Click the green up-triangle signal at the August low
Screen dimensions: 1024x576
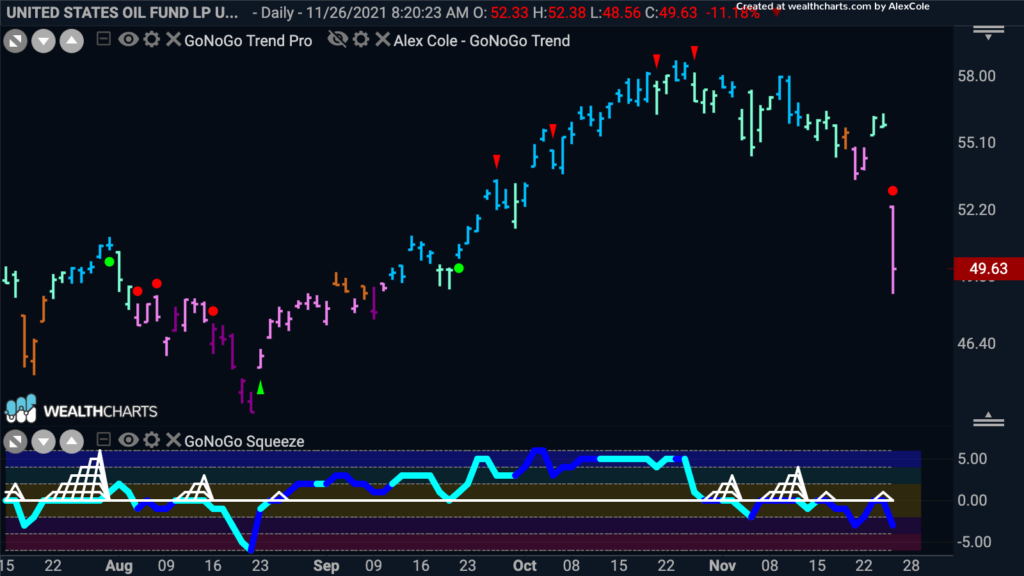[261, 388]
